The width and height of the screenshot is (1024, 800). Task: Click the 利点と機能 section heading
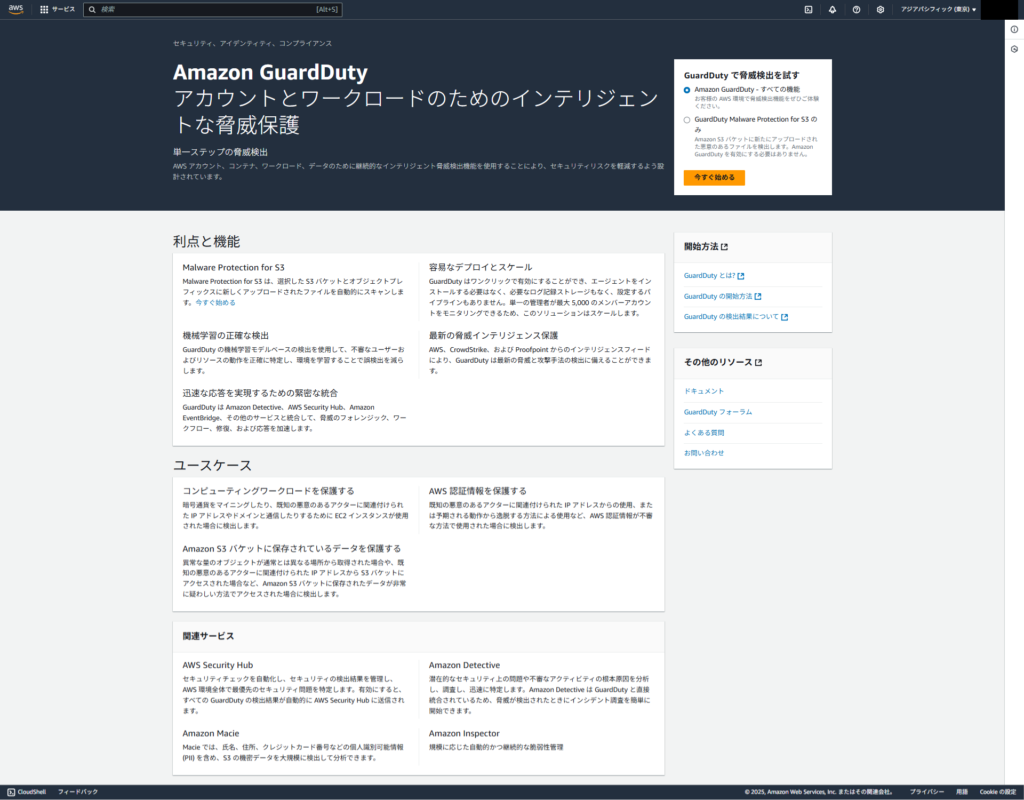pos(206,242)
